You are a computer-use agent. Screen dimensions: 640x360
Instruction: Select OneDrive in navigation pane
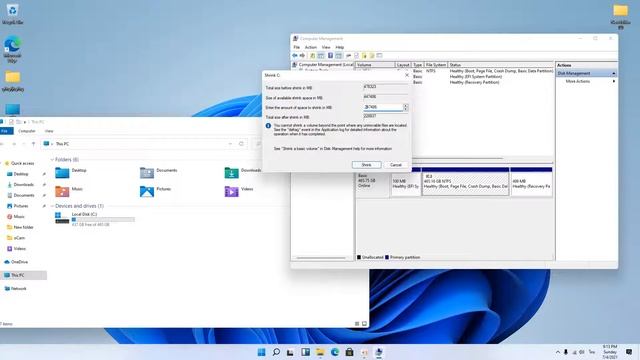(16, 262)
